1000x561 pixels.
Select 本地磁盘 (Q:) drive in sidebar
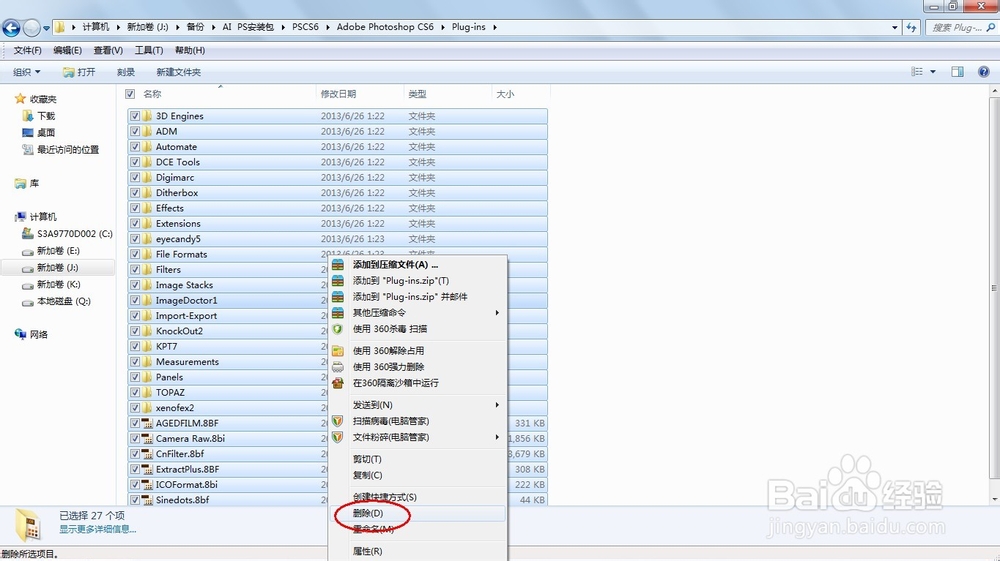(64, 302)
